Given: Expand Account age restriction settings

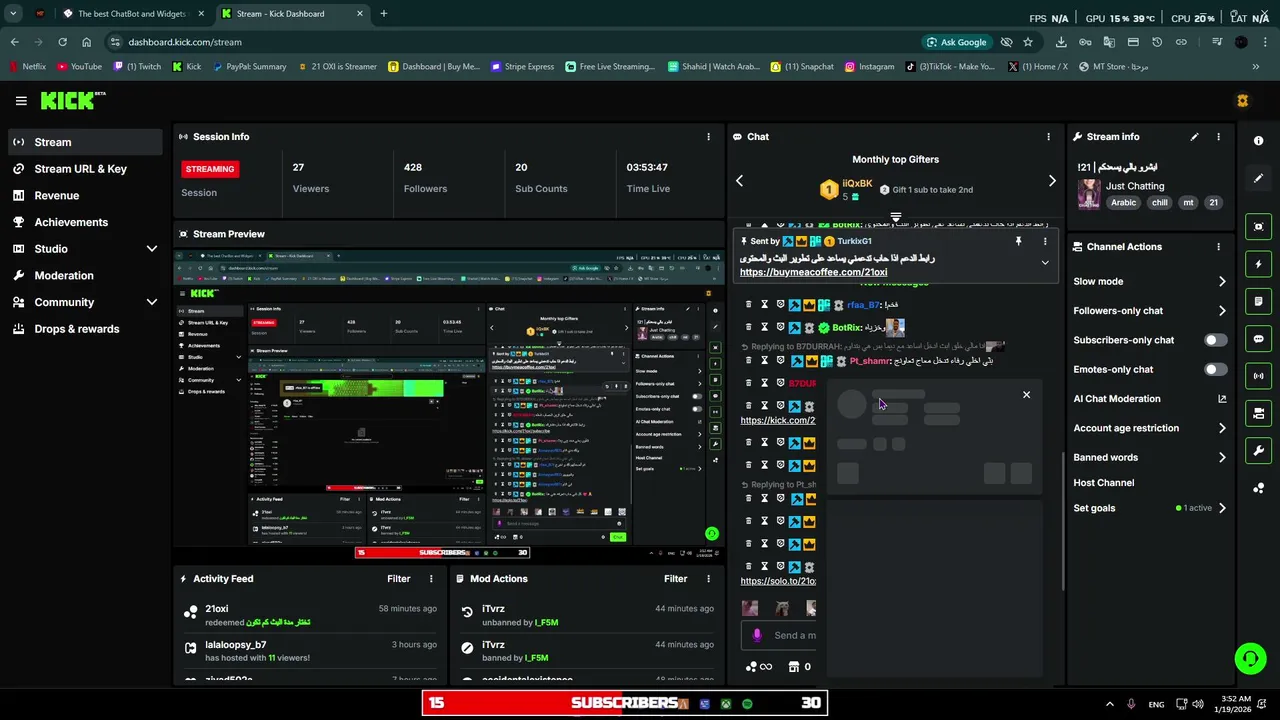Looking at the screenshot, I should [1221, 428].
